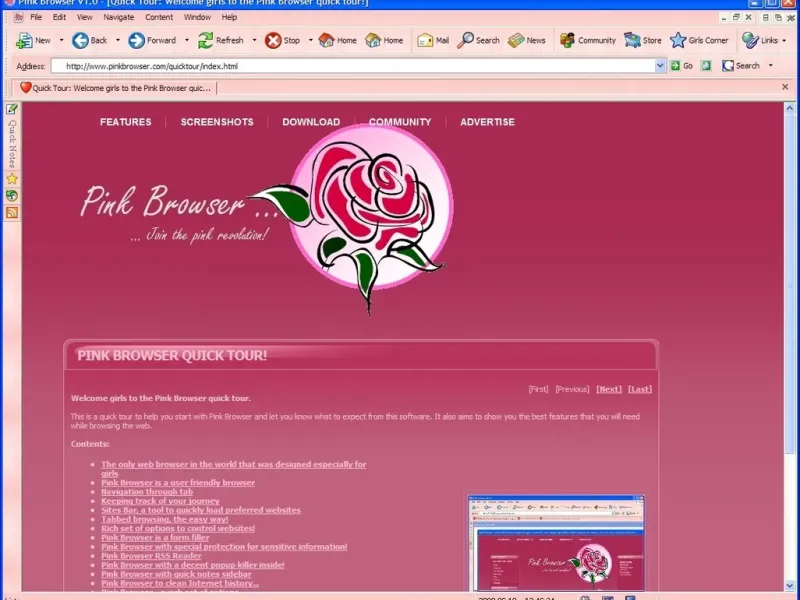Click the DOWNLOAD page navigation link
Viewport: 800px width, 600px height.
click(311, 122)
